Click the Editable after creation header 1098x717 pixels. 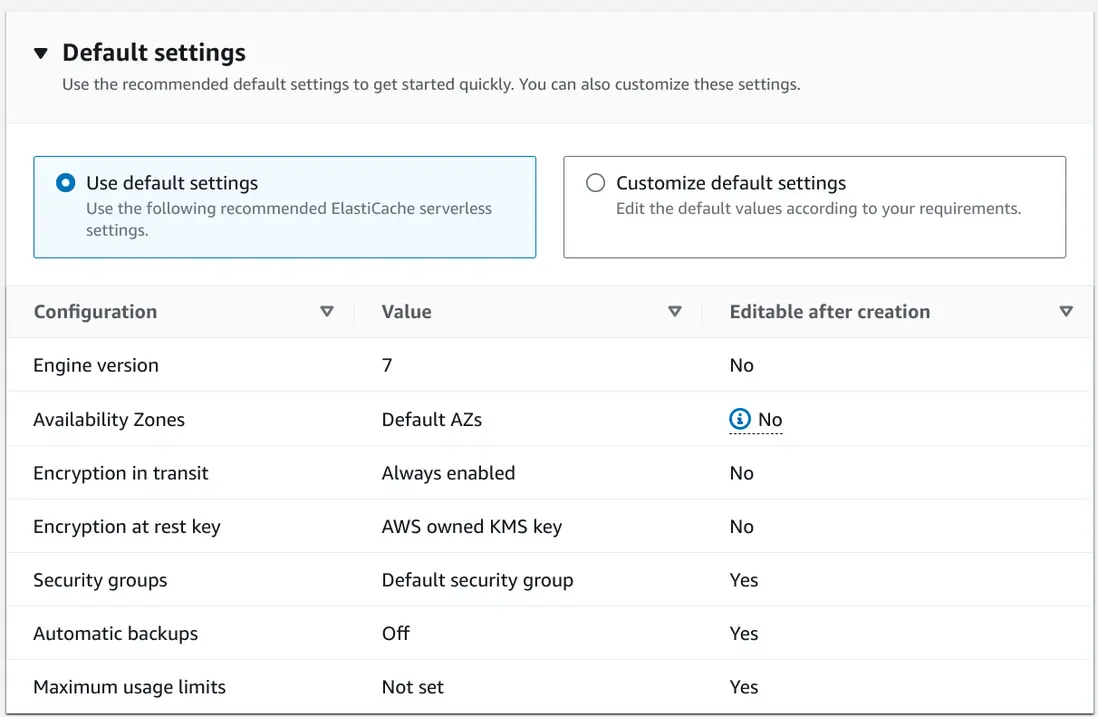pyautogui.click(x=829, y=311)
